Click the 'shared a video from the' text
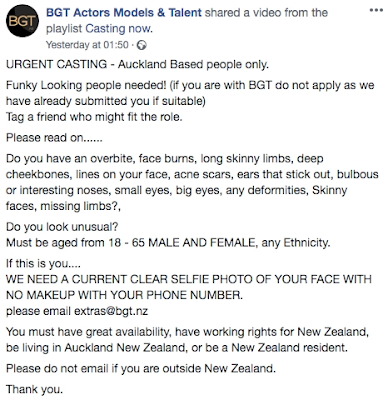Viewport: 388px width, 400px height. (x=266, y=13)
